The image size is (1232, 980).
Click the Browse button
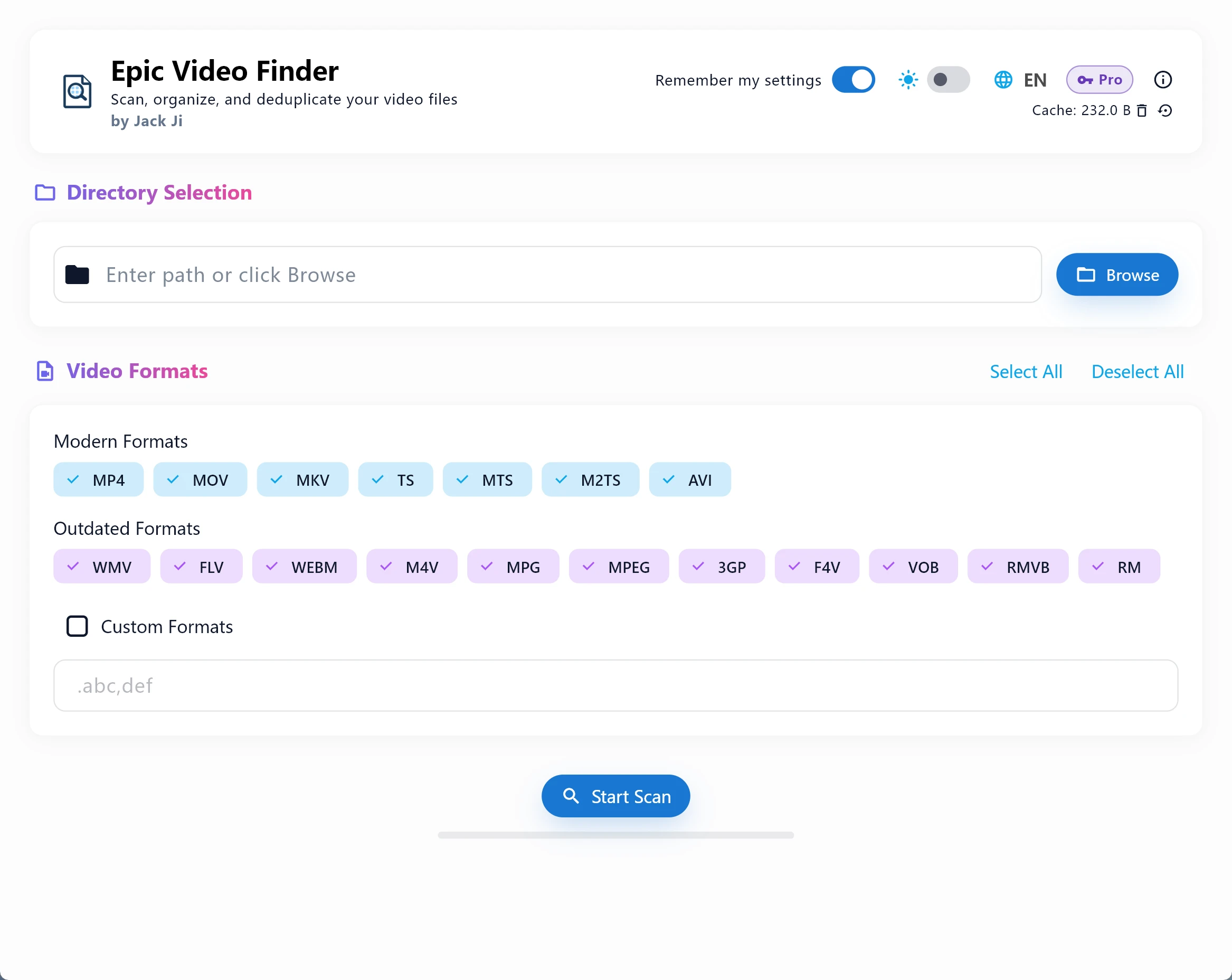pyautogui.click(x=1116, y=275)
